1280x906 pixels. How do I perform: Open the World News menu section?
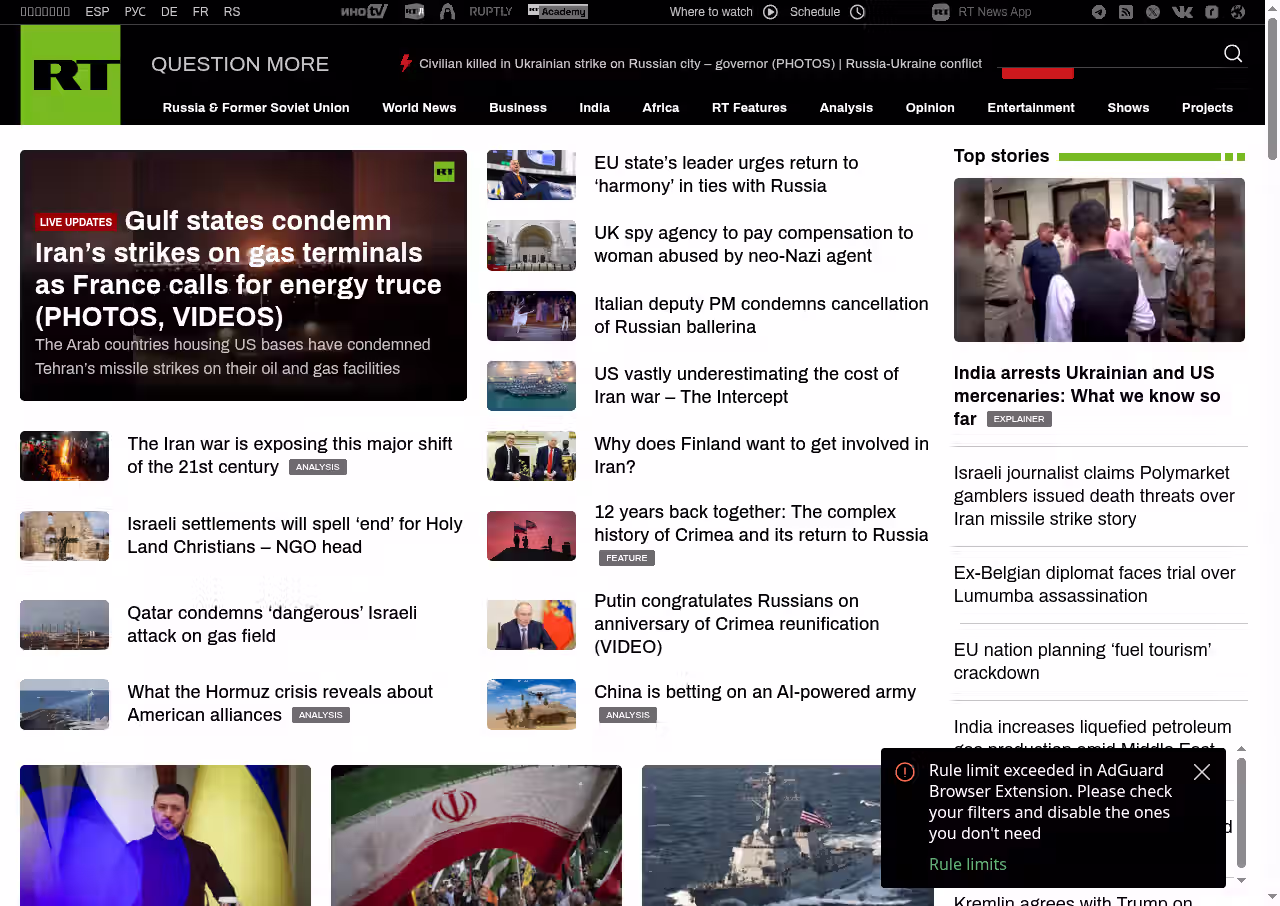pos(419,108)
